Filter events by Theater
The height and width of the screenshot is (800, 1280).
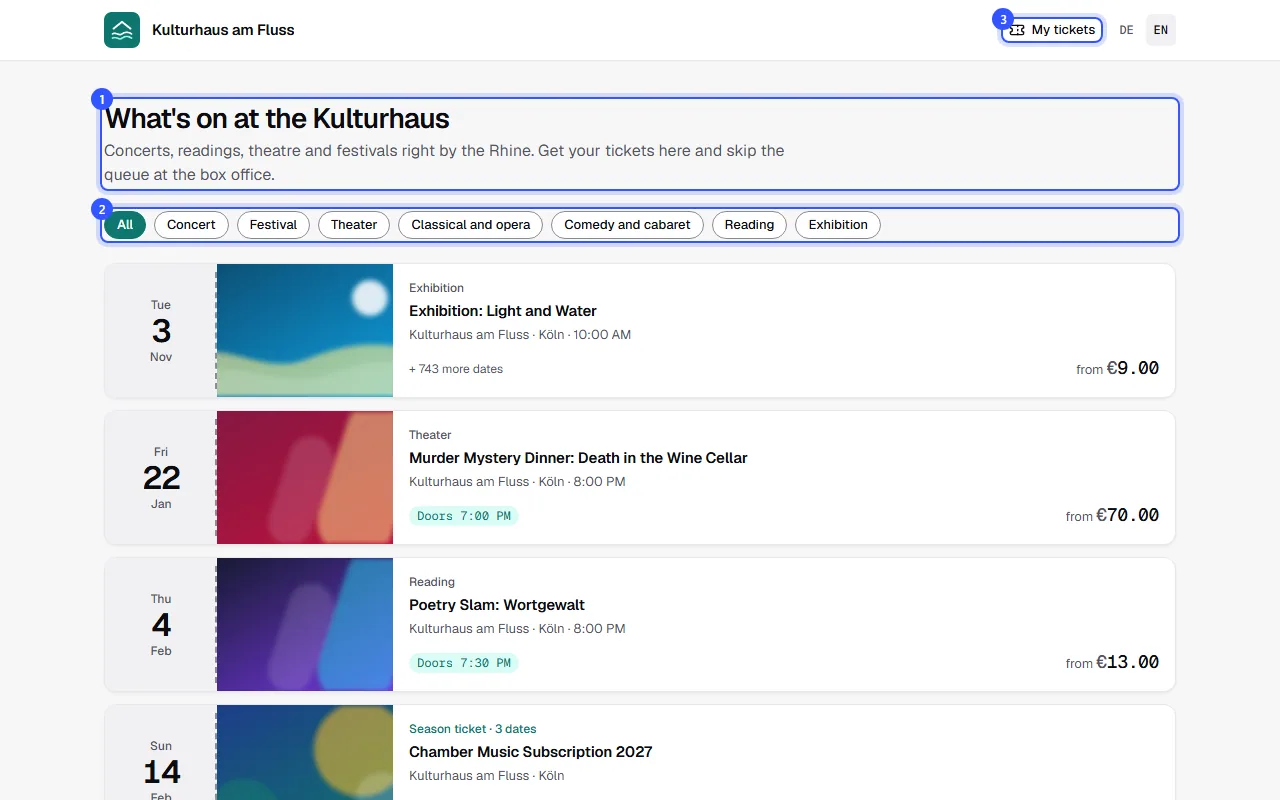tap(354, 225)
